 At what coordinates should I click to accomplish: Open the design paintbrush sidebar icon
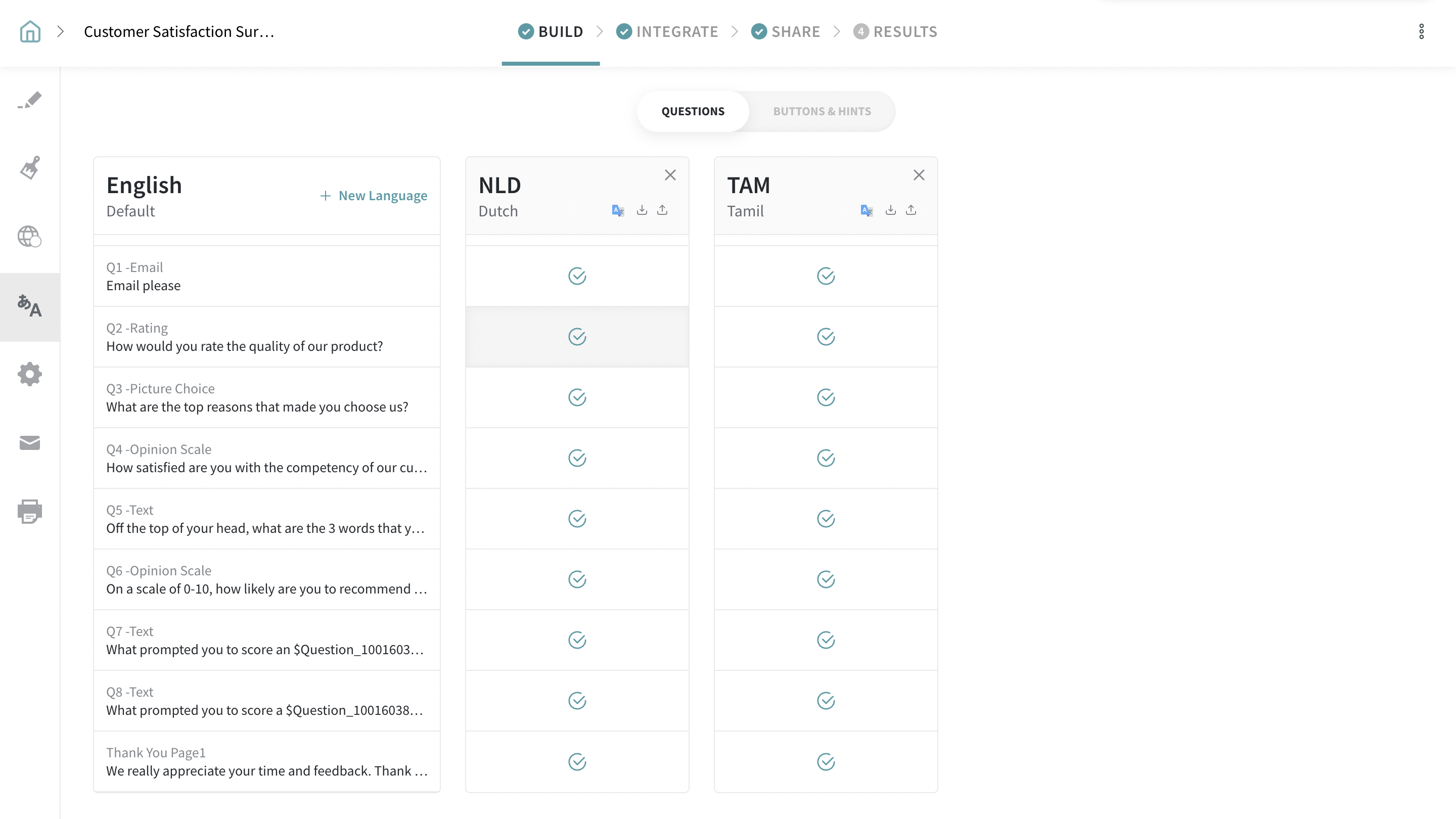point(30,168)
